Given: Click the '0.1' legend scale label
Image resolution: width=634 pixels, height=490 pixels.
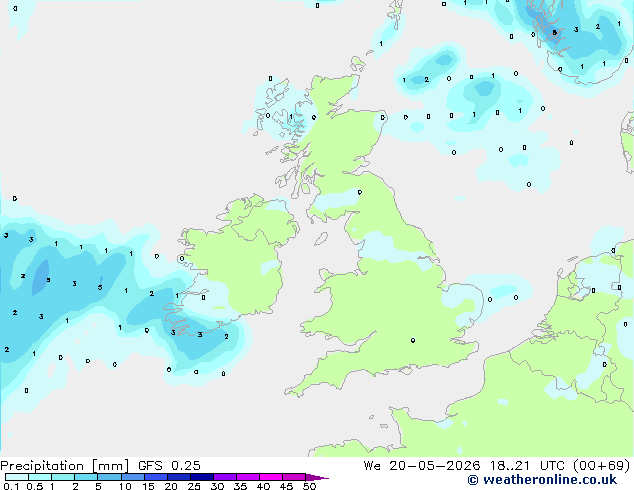Looking at the screenshot, I should click(11, 486).
